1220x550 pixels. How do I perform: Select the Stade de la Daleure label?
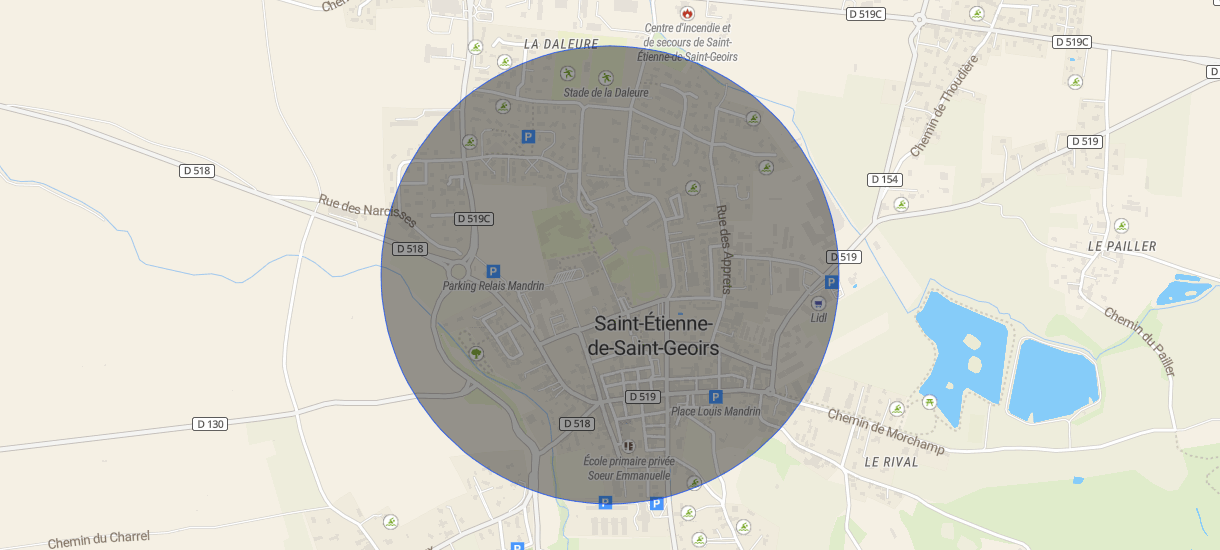606,92
